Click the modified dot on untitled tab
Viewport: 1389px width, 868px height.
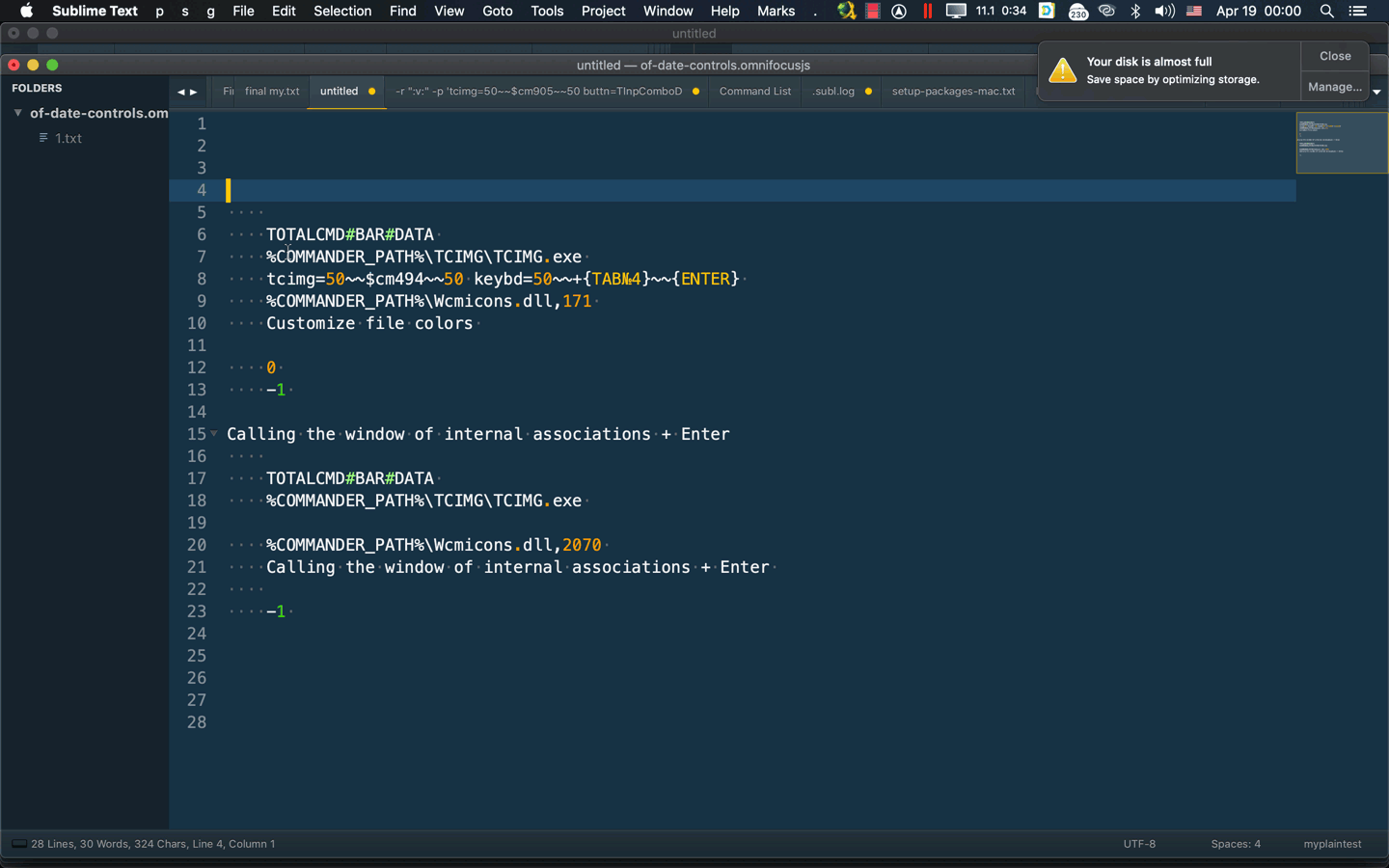pyautogui.click(x=370, y=91)
